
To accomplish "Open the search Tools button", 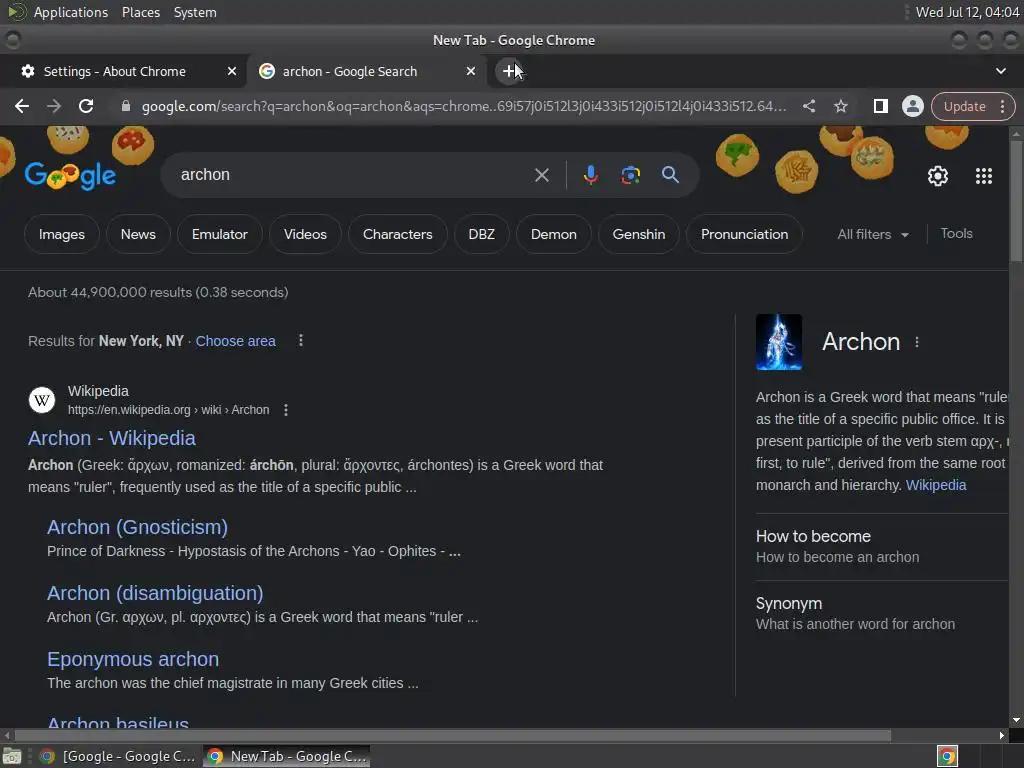I will click(x=956, y=234).
